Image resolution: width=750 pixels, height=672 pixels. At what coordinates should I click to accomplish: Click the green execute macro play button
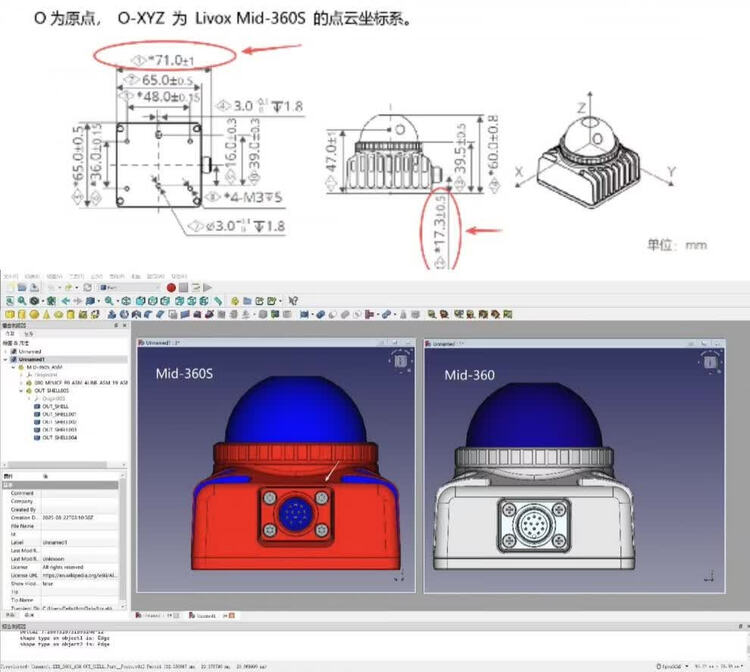208,287
